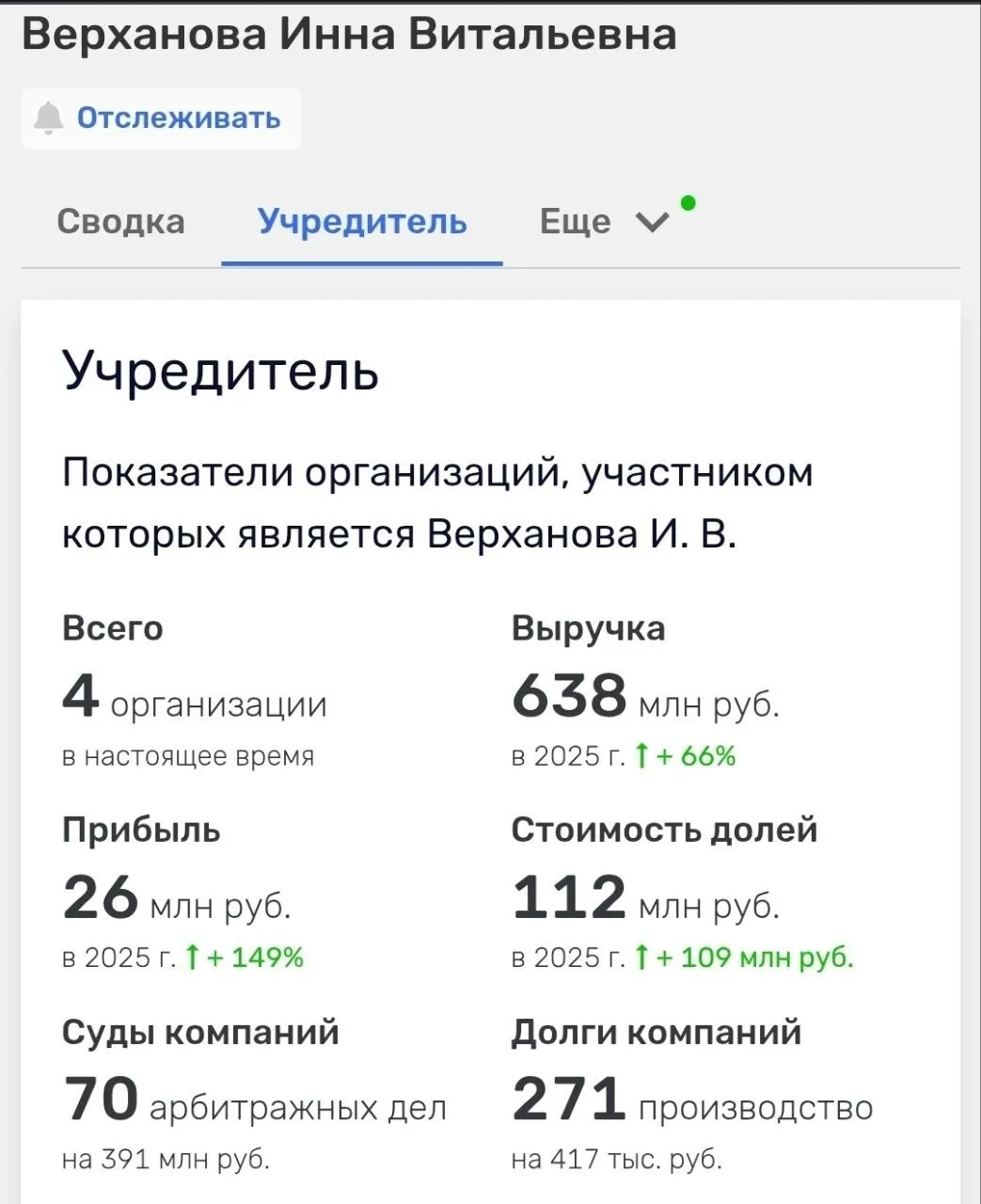Click the bell icon next to Отслеживать

48,119
